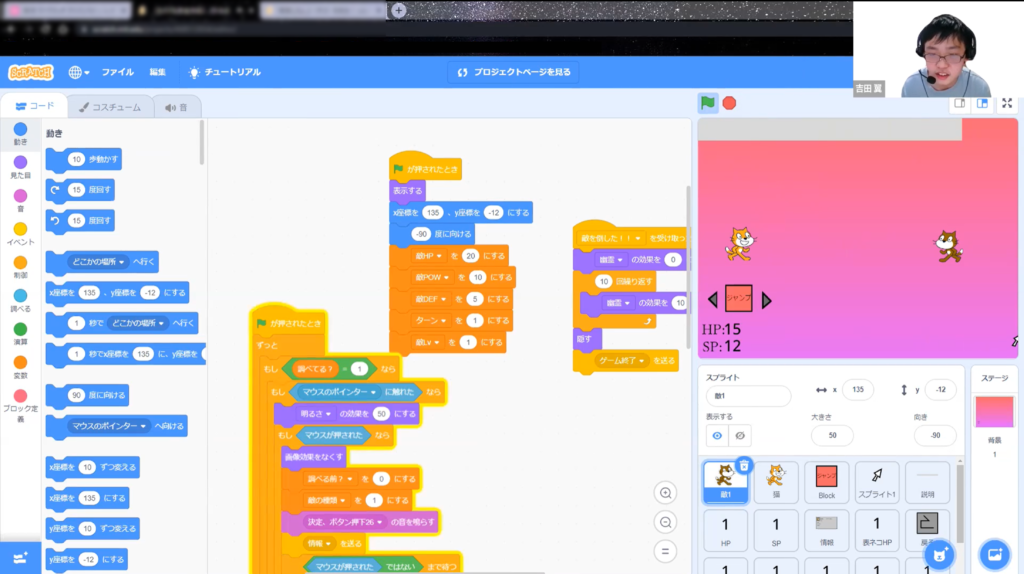Image resolution: width=1024 pixels, height=574 pixels.
Task: Select the stage backdrop thumbnail
Action: (994, 413)
